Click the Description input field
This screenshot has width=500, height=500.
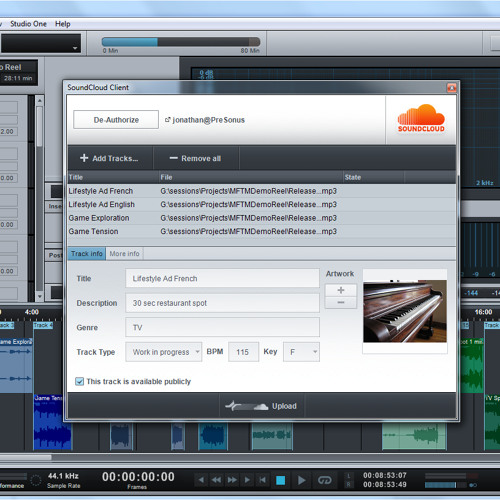[x=222, y=303]
